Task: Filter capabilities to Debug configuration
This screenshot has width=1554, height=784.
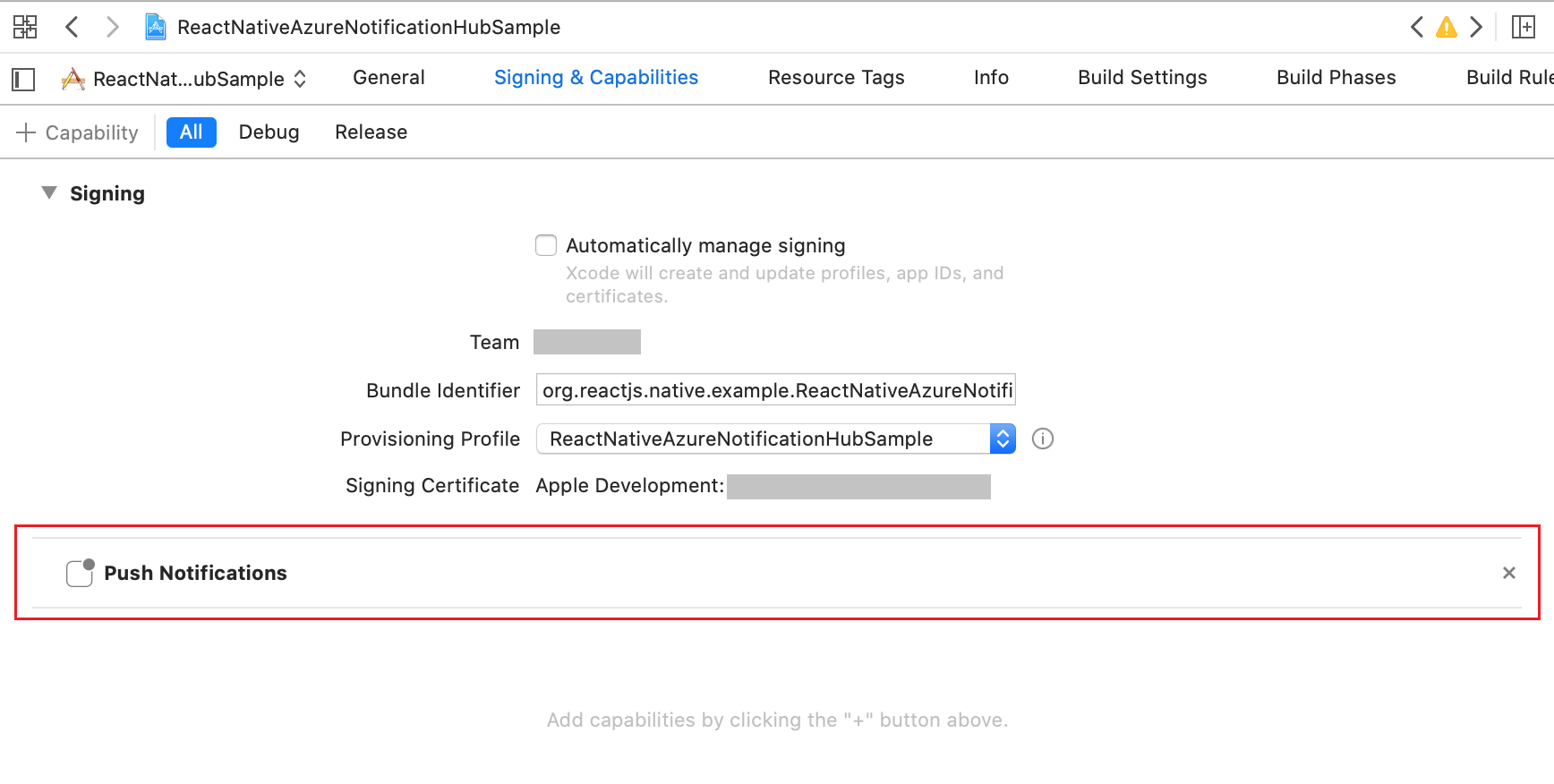Action: pos(269,132)
